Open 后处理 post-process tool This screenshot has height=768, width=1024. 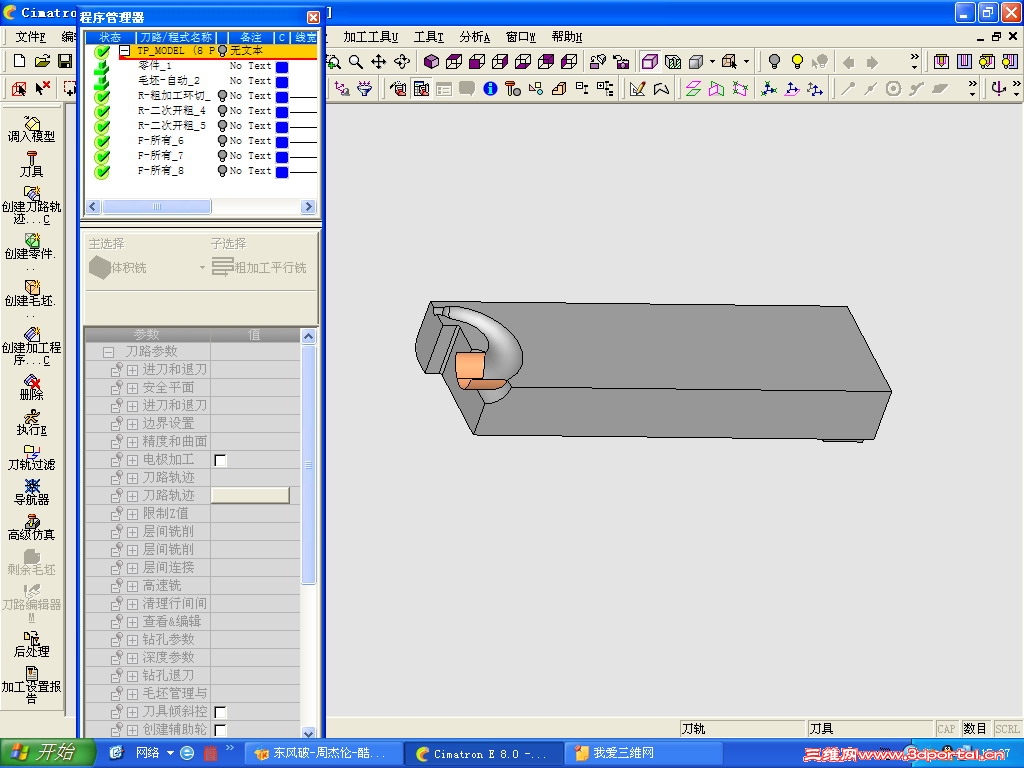[31, 645]
